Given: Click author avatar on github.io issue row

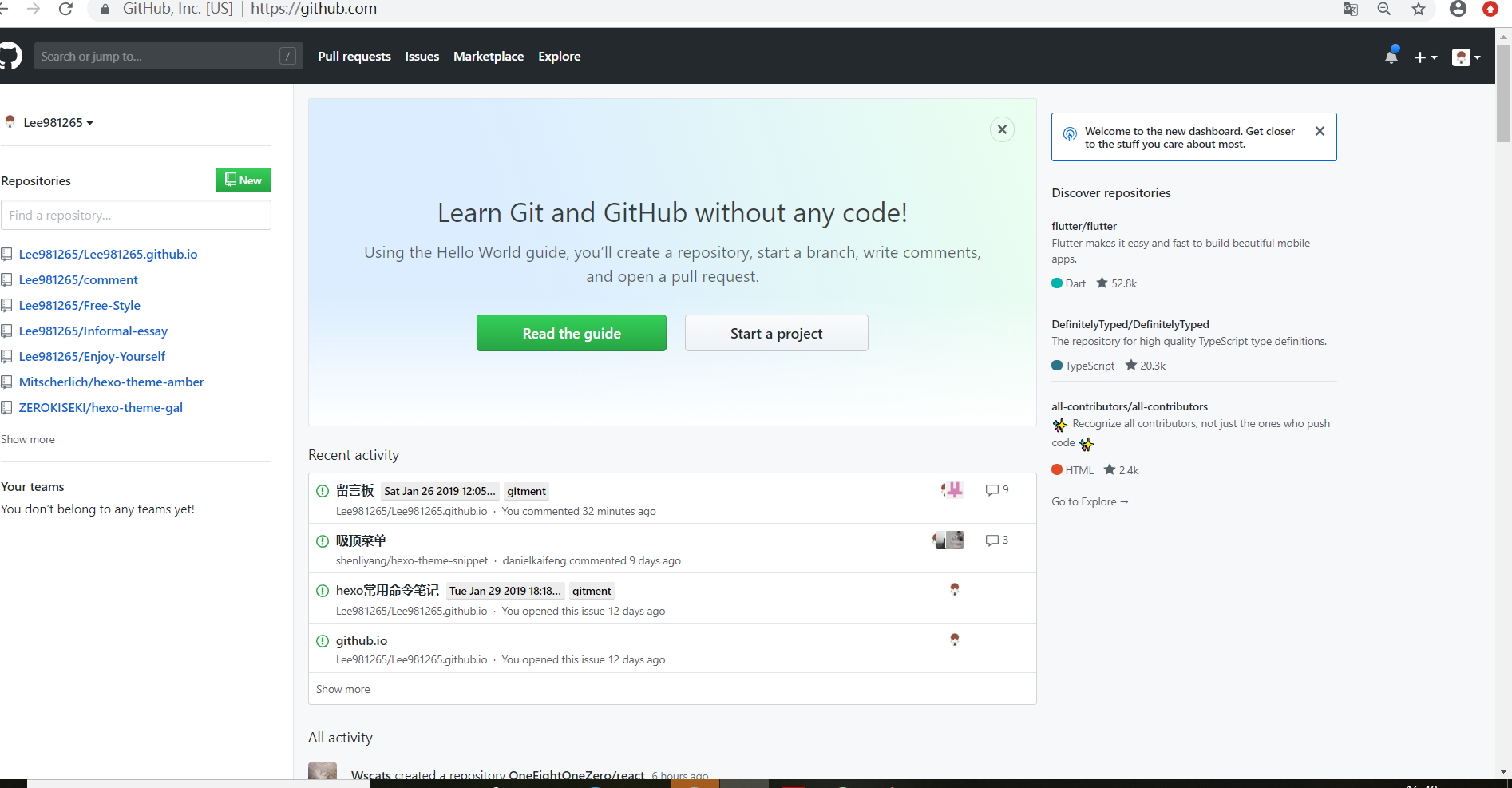Looking at the screenshot, I should pyautogui.click(x=954, y=640).
